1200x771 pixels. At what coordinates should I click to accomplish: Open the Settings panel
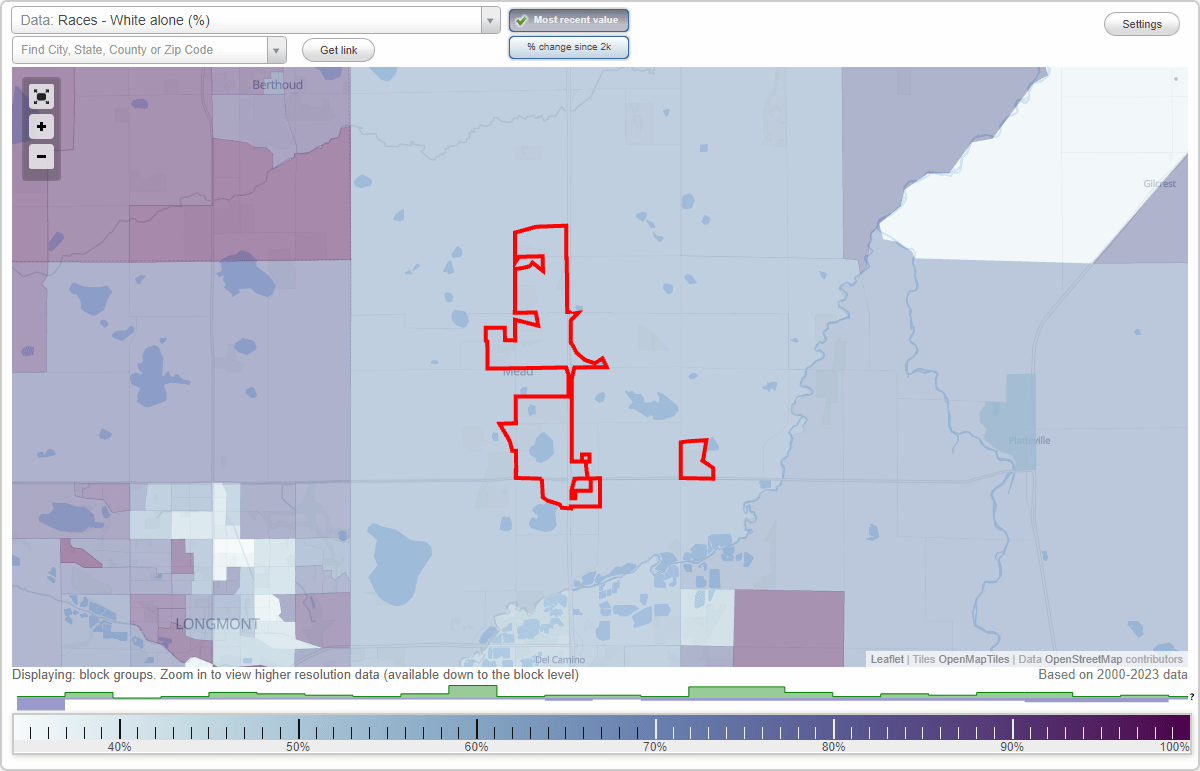1141,23
